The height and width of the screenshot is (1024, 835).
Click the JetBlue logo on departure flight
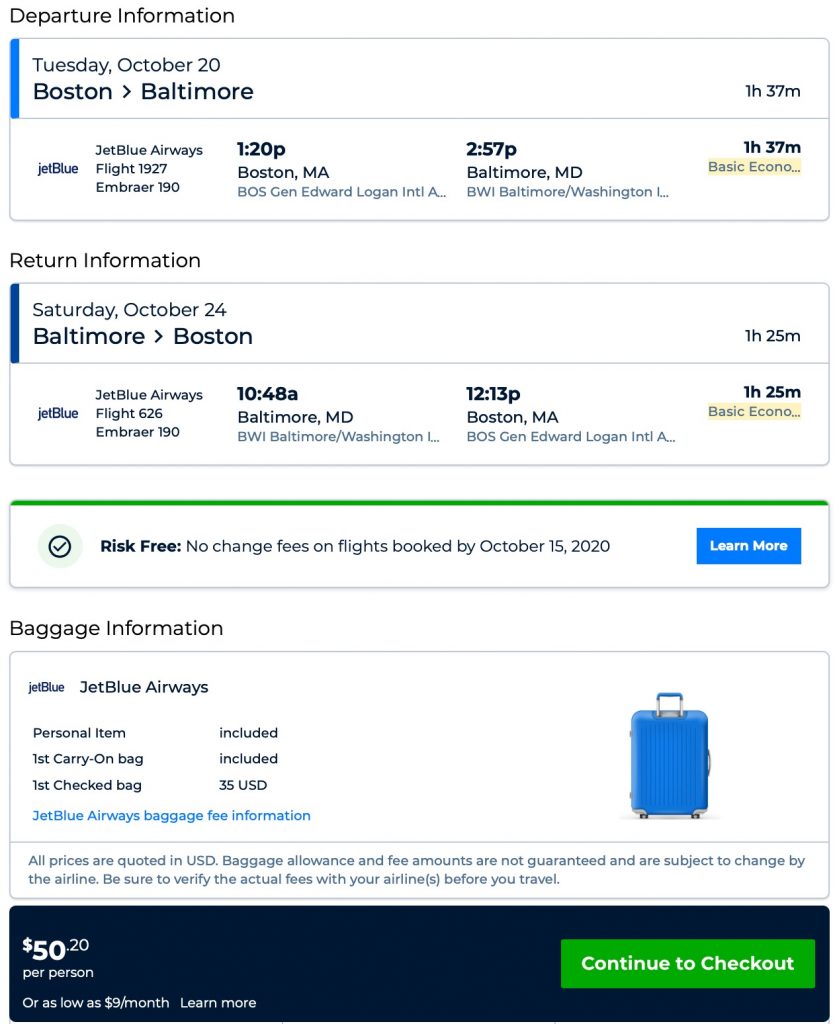tap(58, 169)
